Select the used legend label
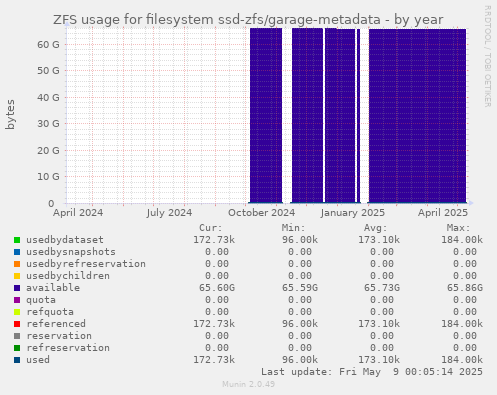 tap(38, 360)
